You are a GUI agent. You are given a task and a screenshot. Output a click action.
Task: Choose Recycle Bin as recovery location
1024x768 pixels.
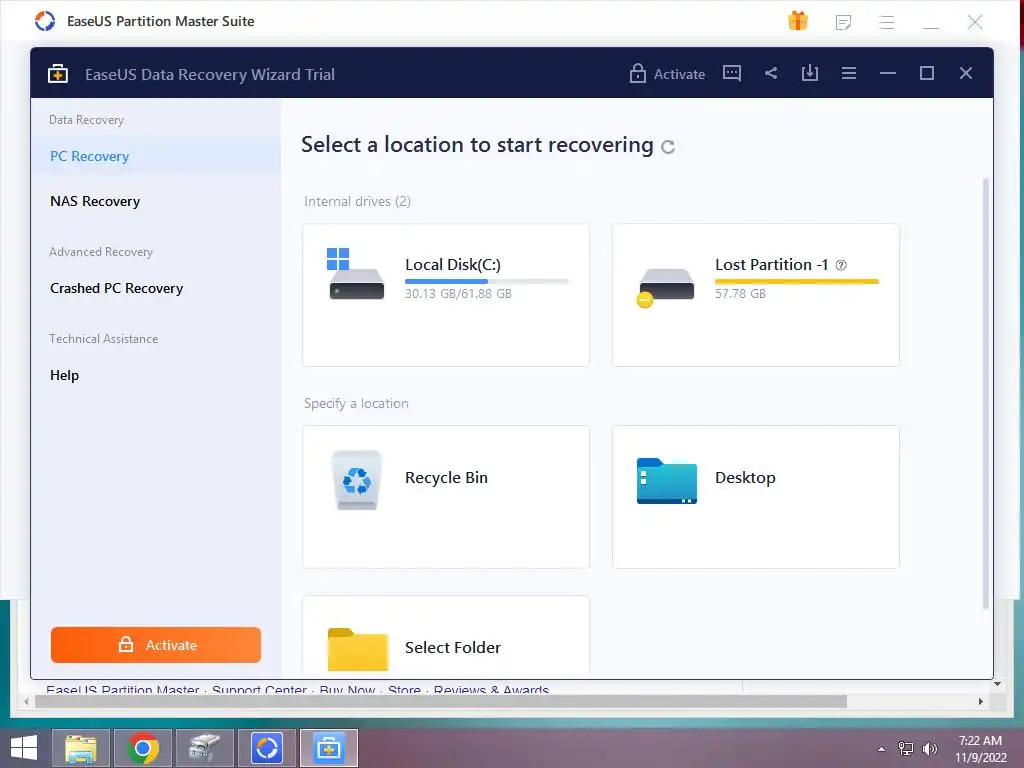(446, 497)
